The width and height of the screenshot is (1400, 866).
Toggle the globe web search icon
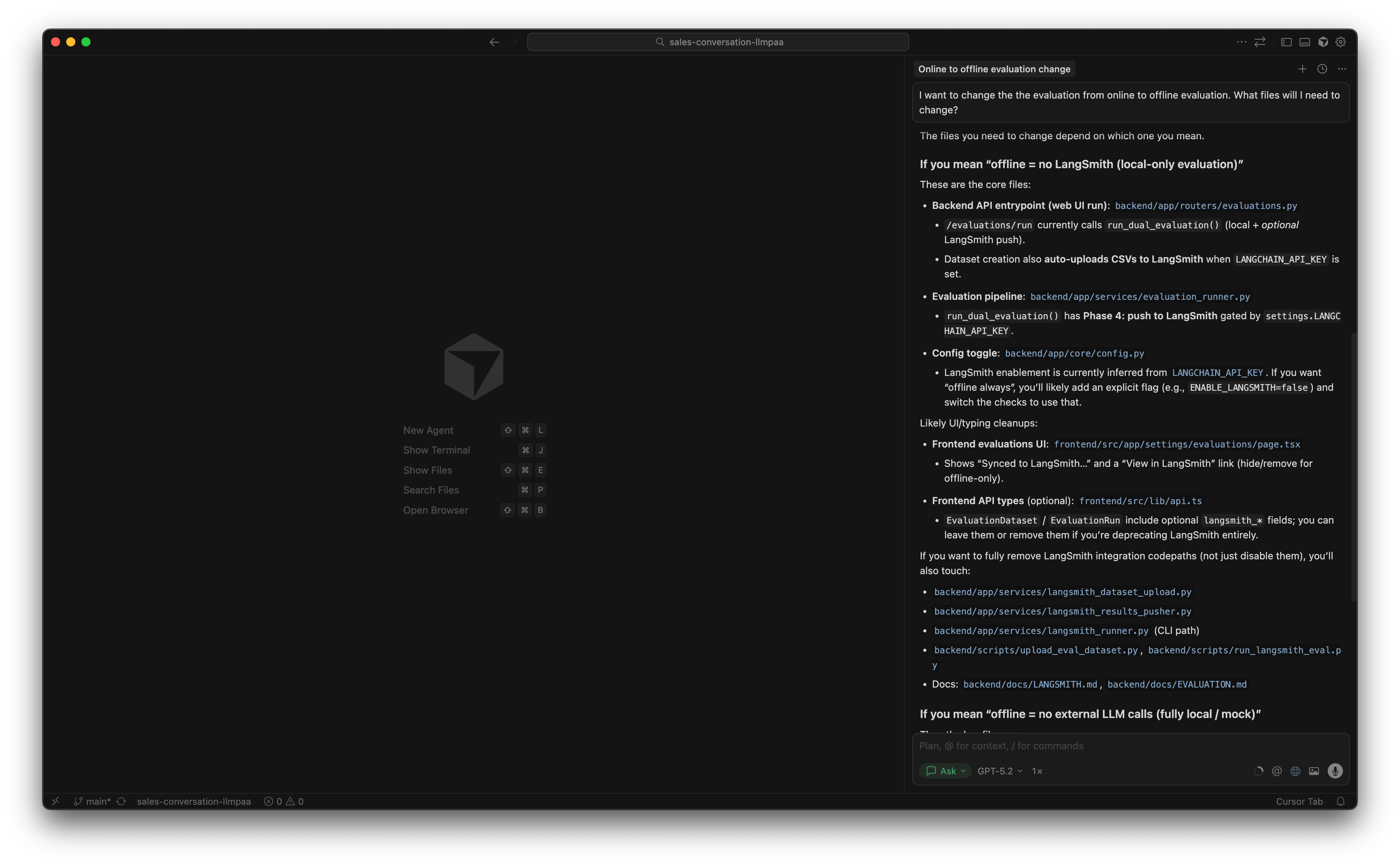coord(1295,771)
